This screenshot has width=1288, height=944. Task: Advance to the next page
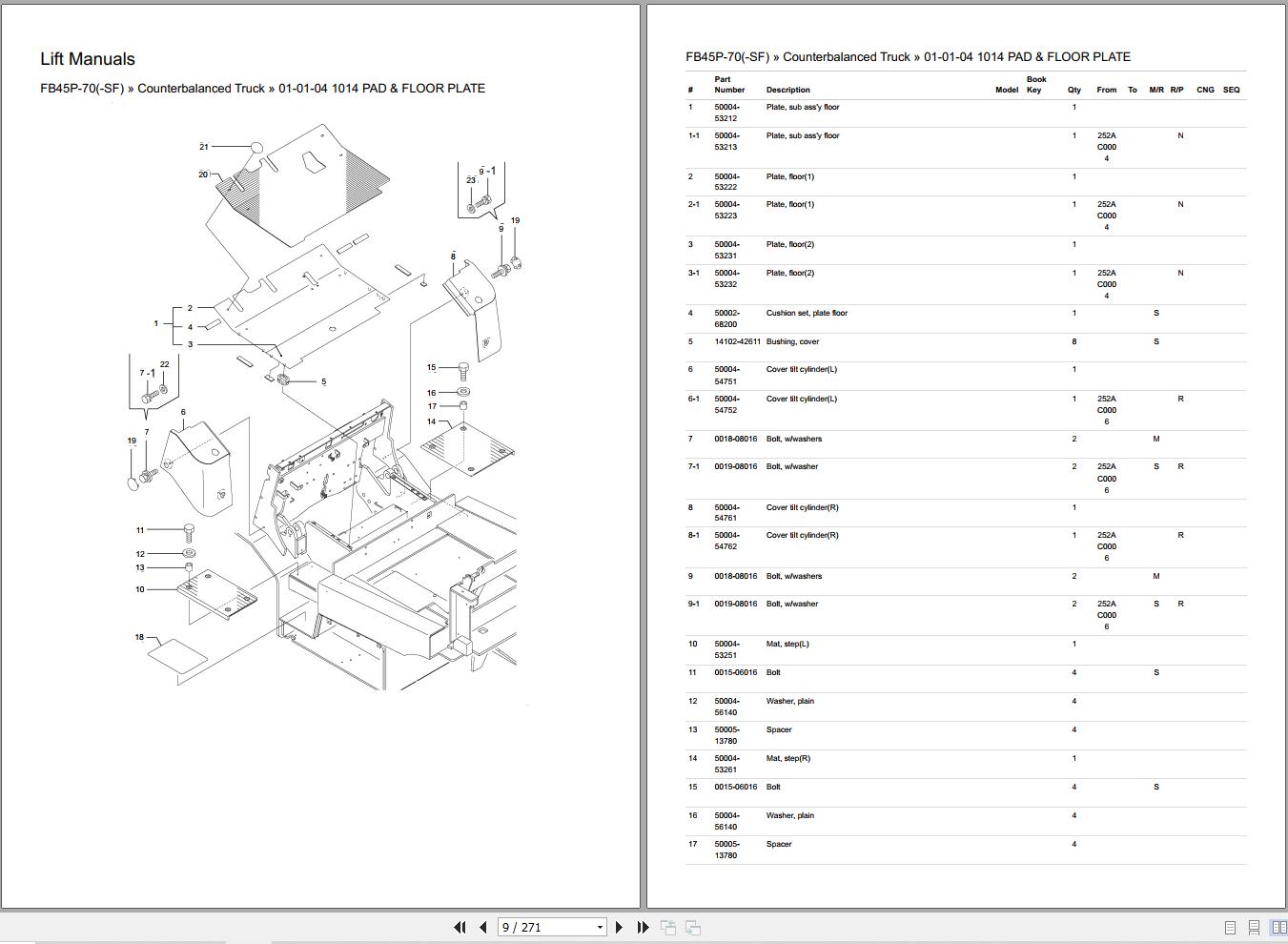[619, 926]
